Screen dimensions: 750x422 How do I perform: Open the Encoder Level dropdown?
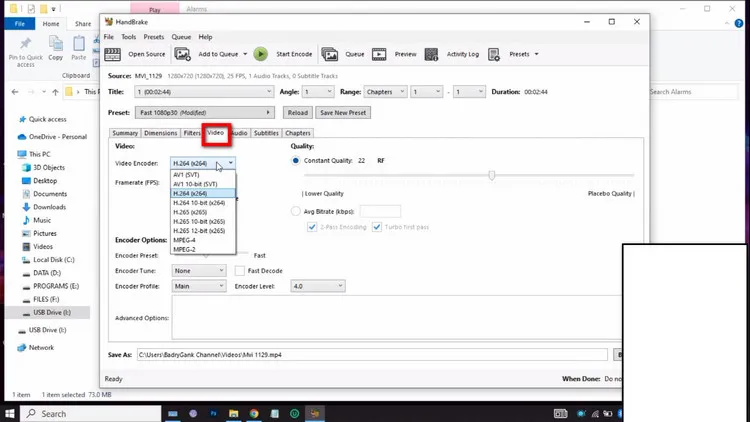[318, 286]
